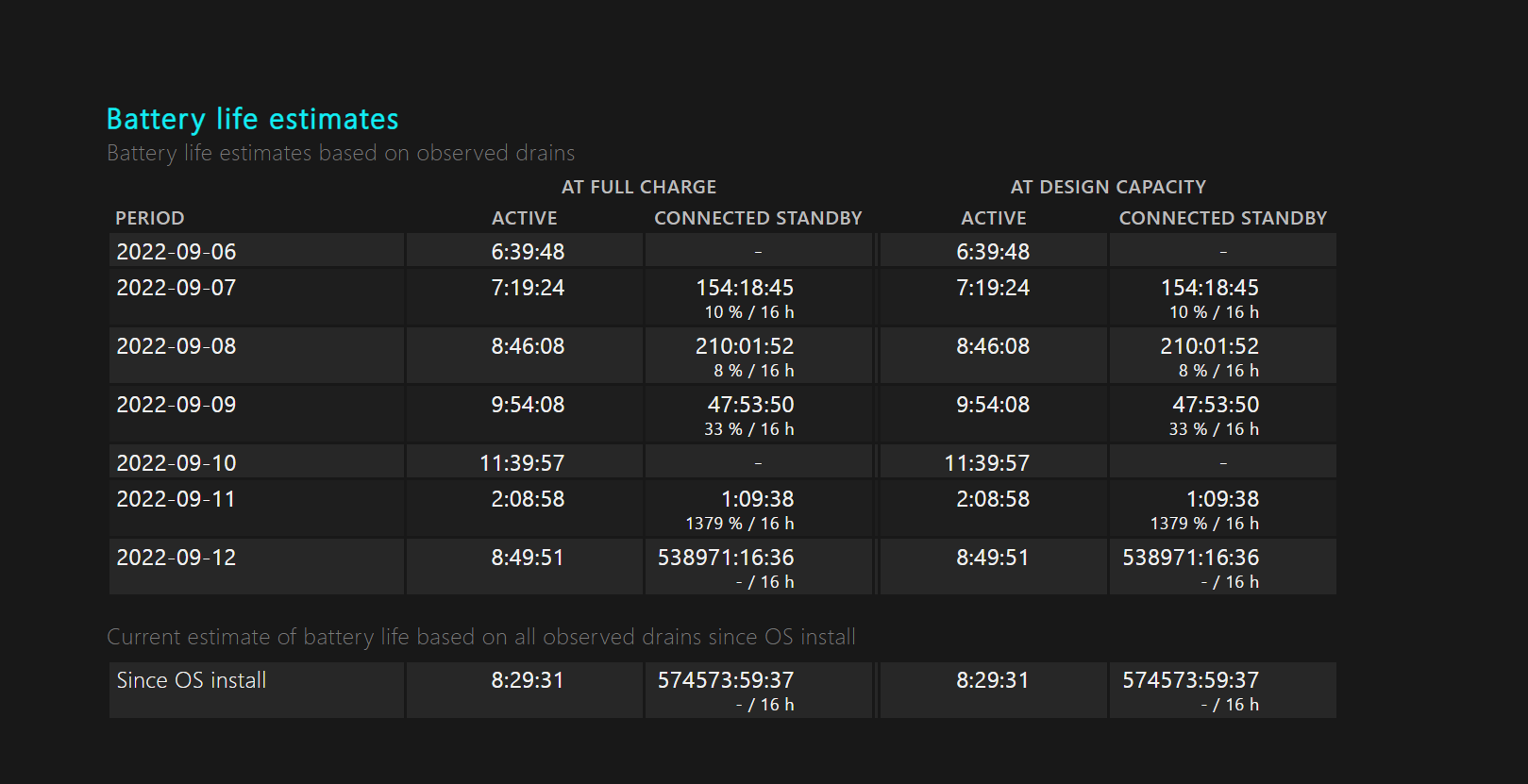Click design-capacity active '8:49:51' for 2022-09-12

click(993, 558)
